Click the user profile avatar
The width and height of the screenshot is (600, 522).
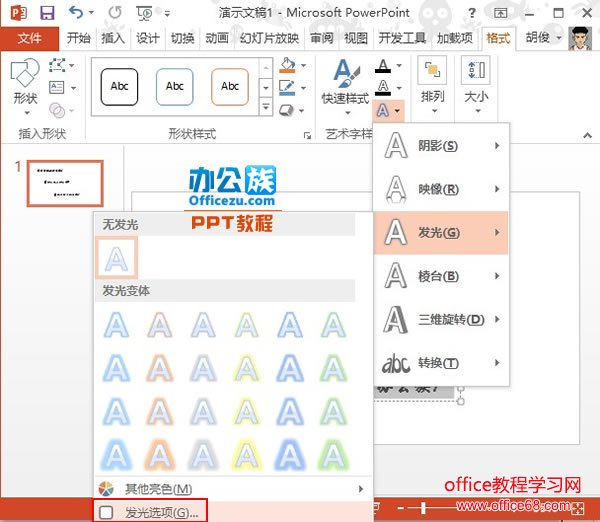point(580,38)
